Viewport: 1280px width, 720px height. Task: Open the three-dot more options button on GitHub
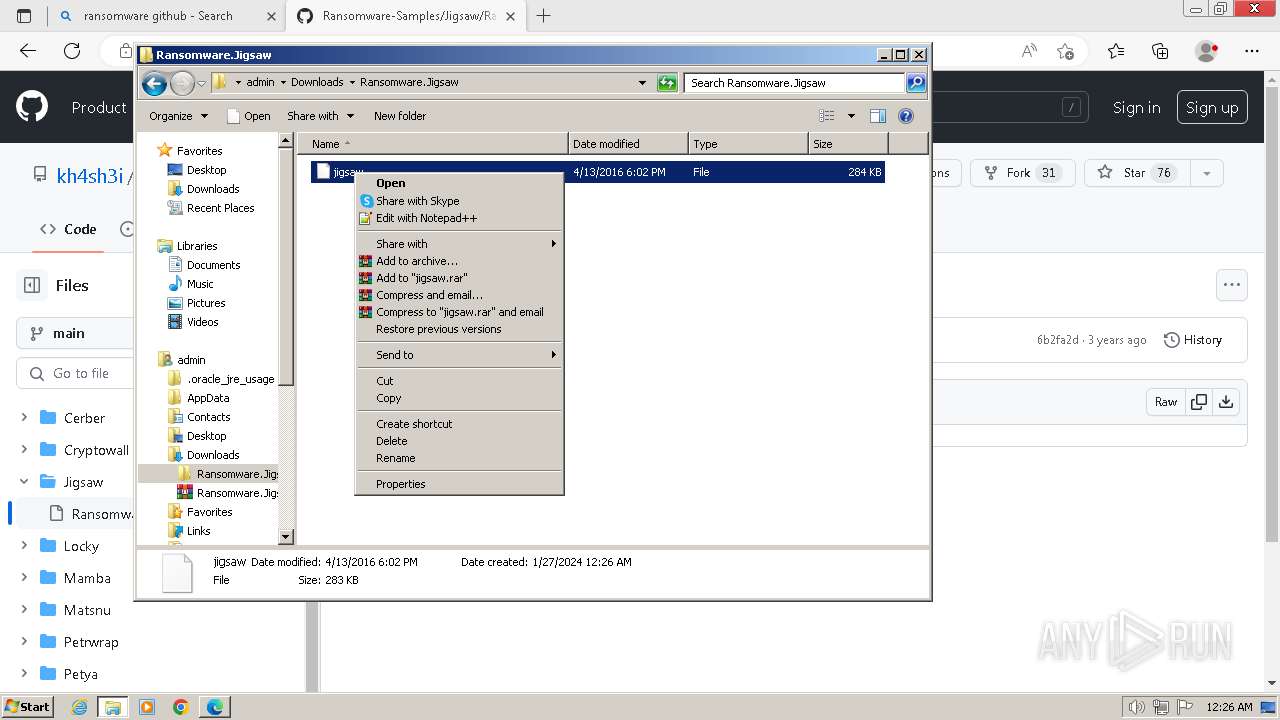tap(1232, 285)
